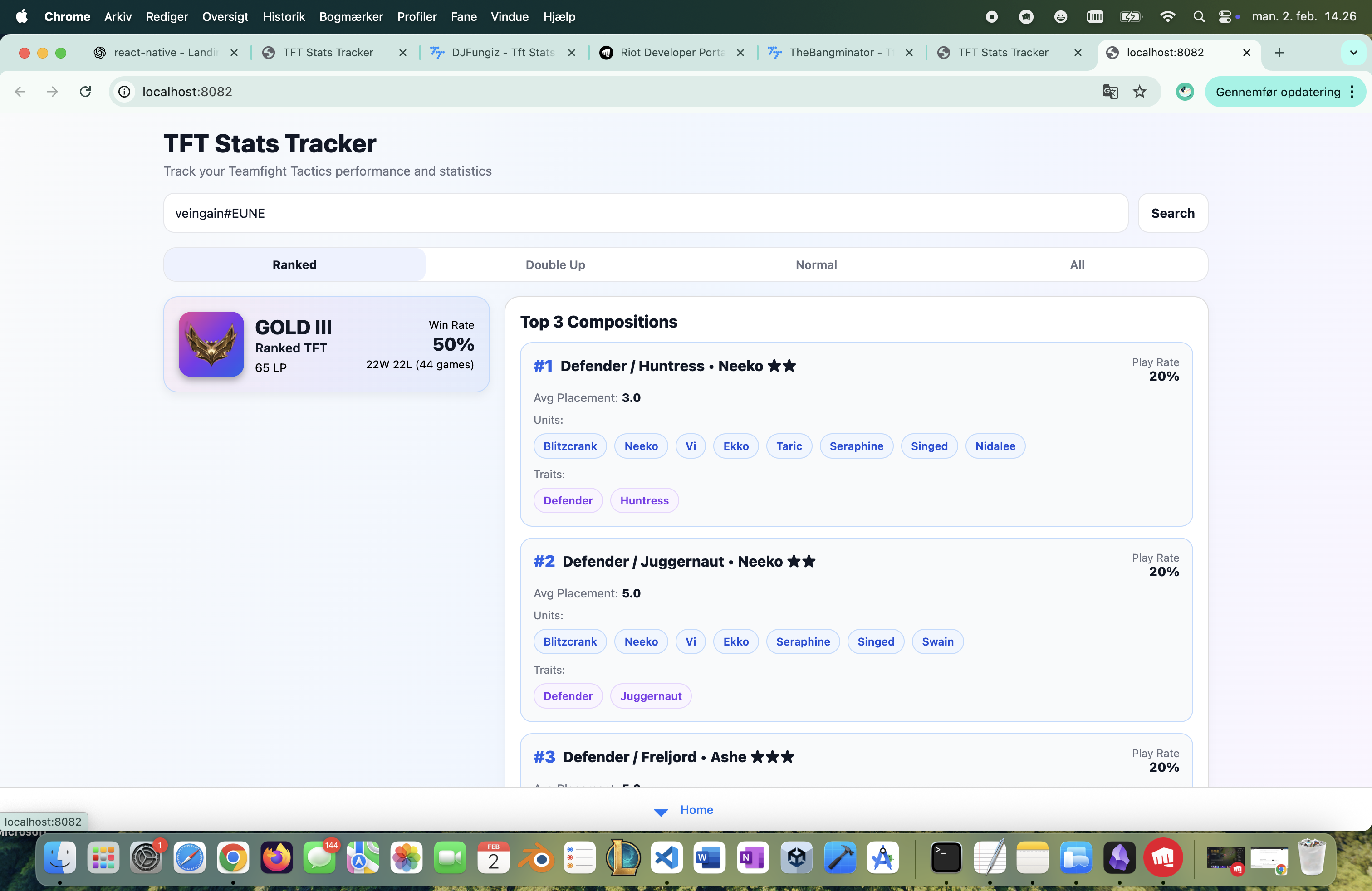
Task: Click the Spotlight search icon
Action: [1199, 17]
